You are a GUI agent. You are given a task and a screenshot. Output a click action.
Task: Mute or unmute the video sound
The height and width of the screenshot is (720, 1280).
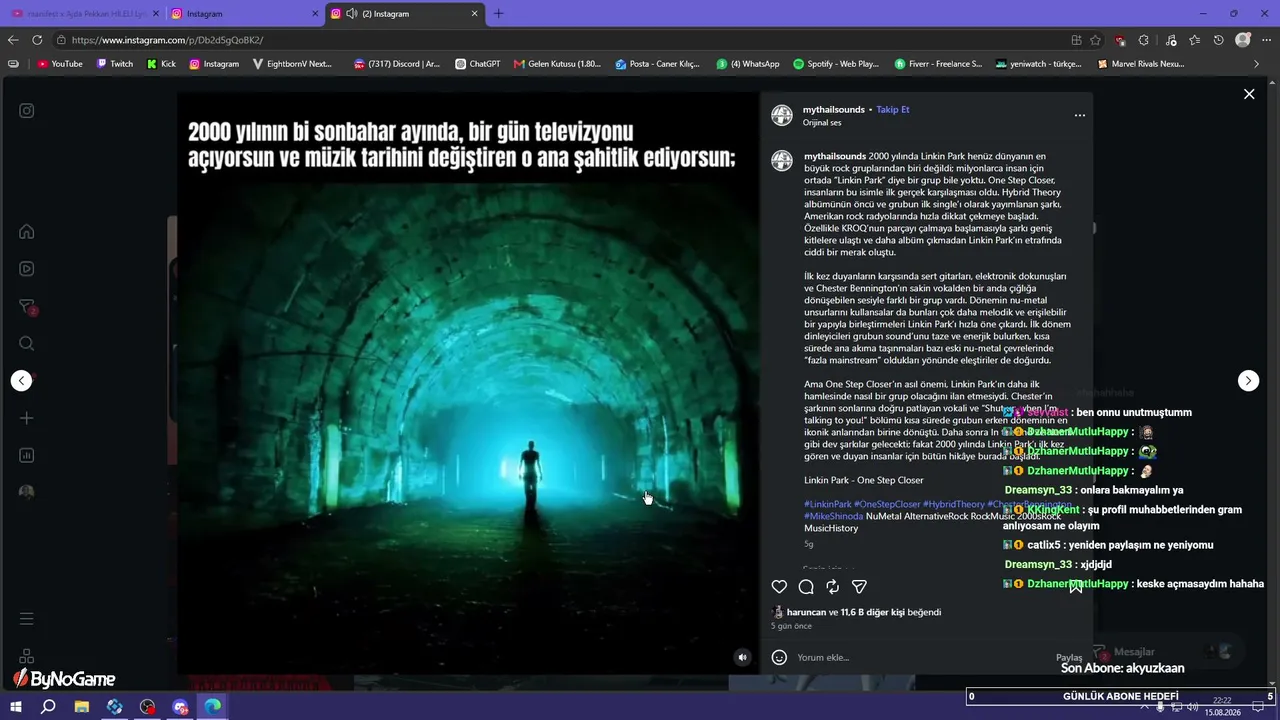click(742, 657)
